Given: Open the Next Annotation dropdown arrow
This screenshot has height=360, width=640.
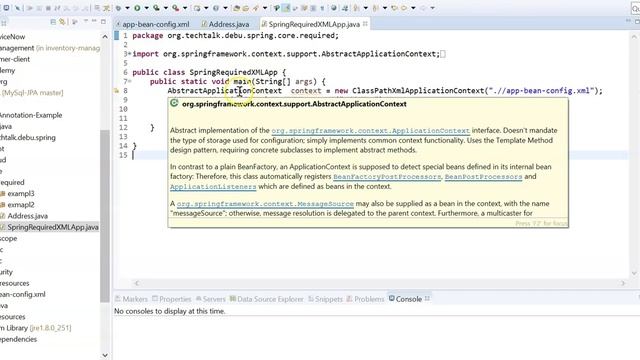Looking at the screenshot, I should pyautogui.click(x=366, y=8).
